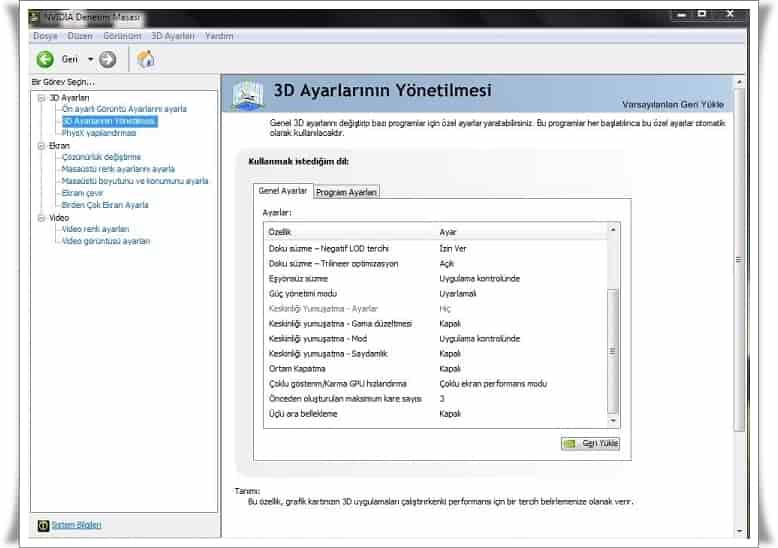This screenshot has width=778, height=548.
Task: Click the 3D settings header illustration icon
Action: pos(248,95)
